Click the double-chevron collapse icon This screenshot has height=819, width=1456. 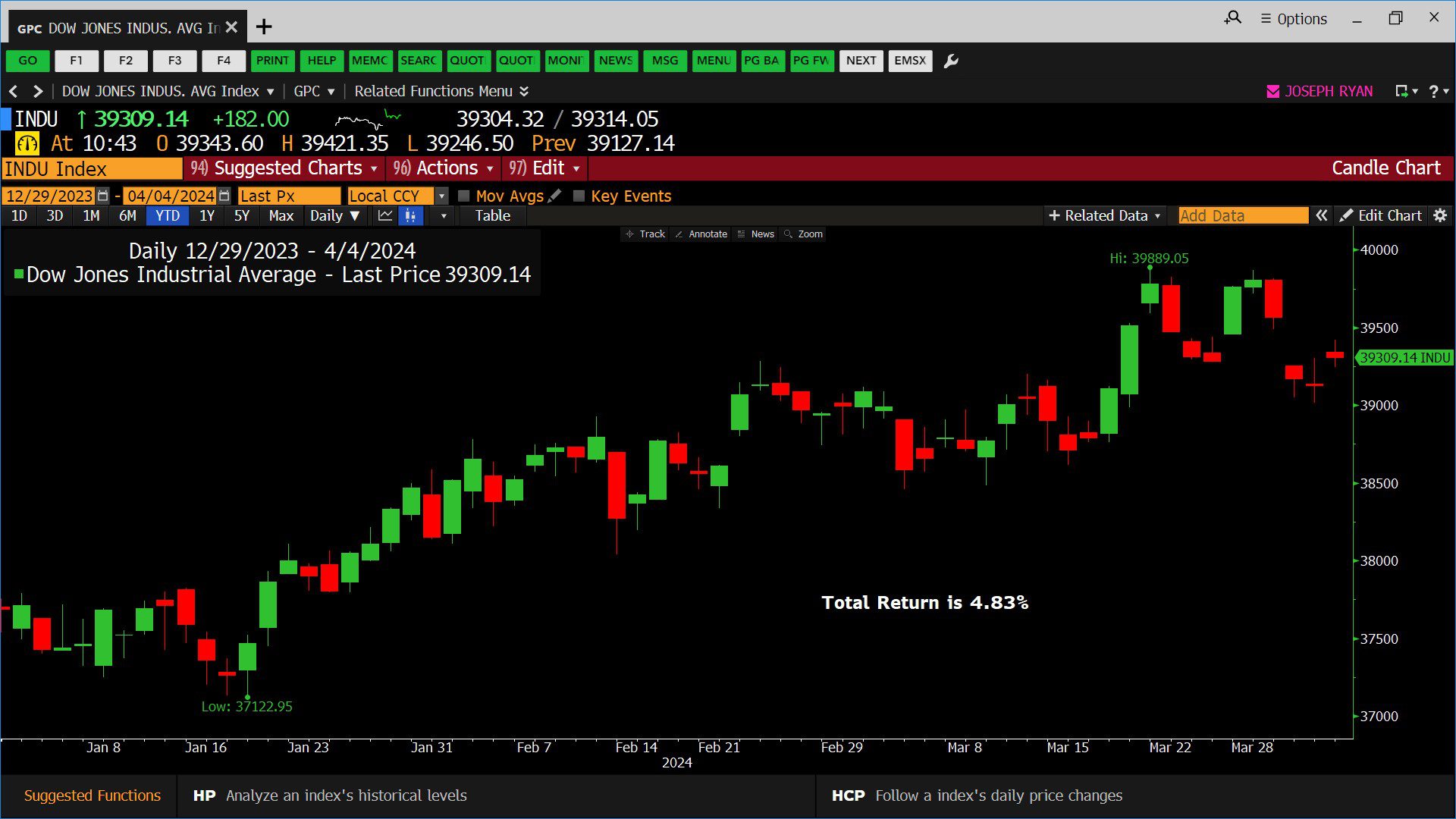tap(1322, 215)
